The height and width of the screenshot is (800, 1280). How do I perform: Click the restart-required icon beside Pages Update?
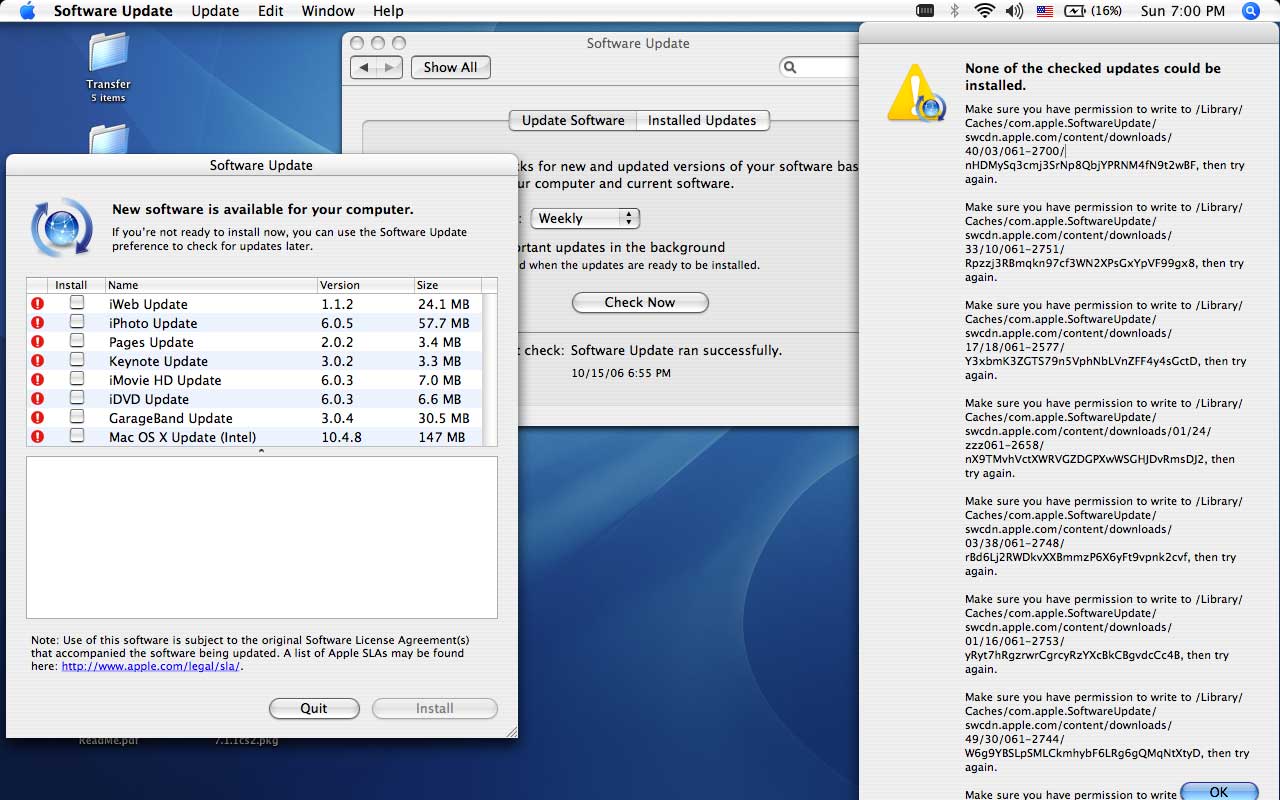pos(38,342)
